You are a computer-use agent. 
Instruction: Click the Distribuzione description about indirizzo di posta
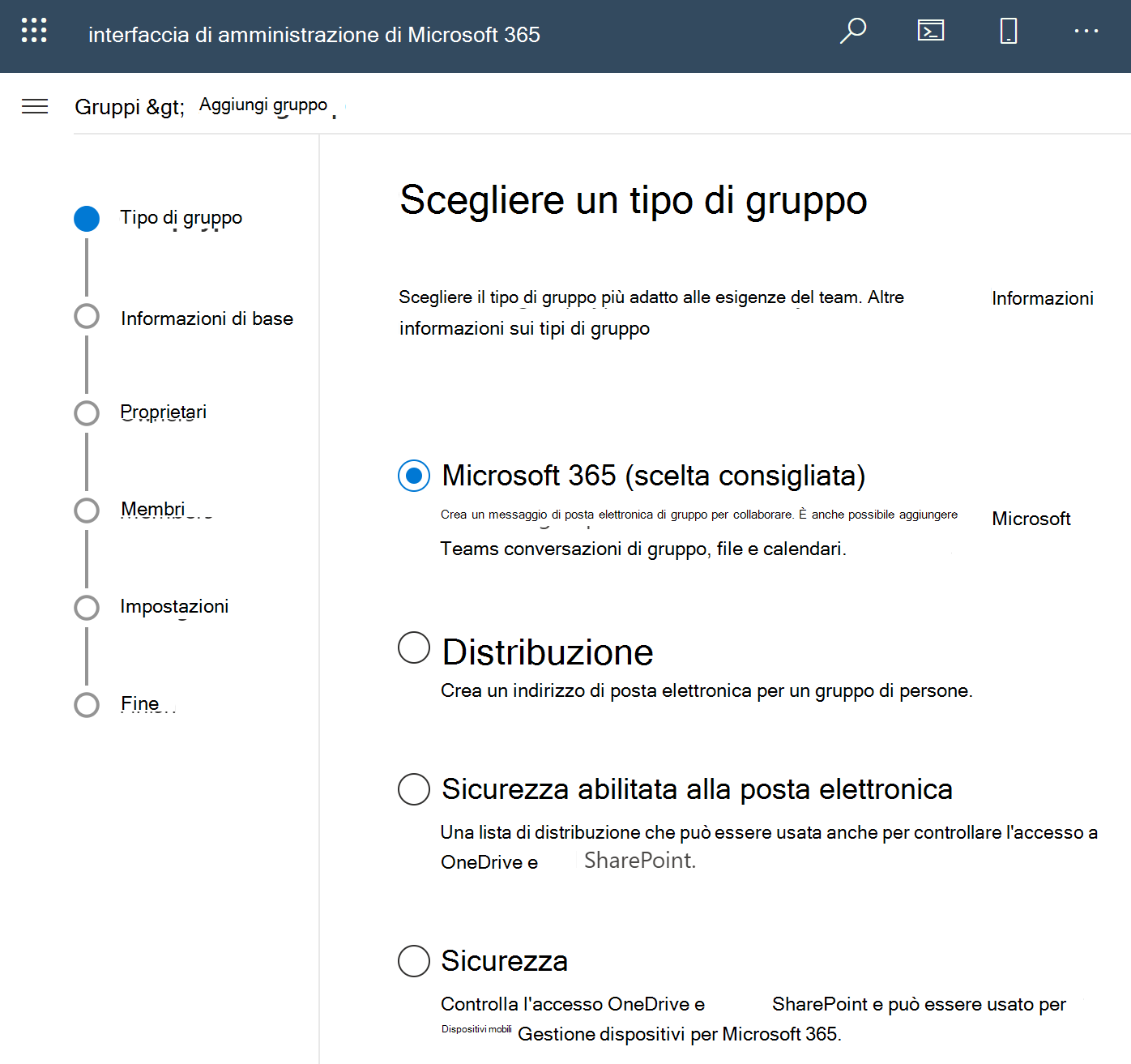[x=706, y=690]
